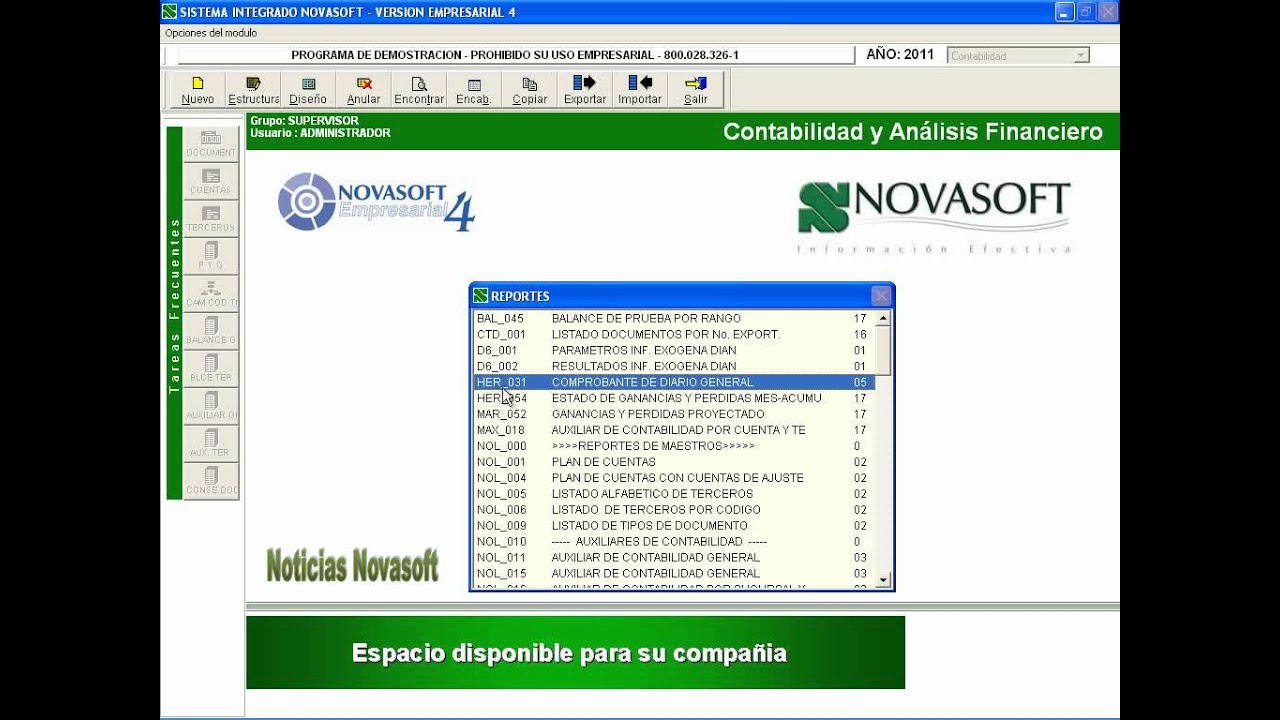
Task: Close the REPORTES window
Action: click(881, 296)
